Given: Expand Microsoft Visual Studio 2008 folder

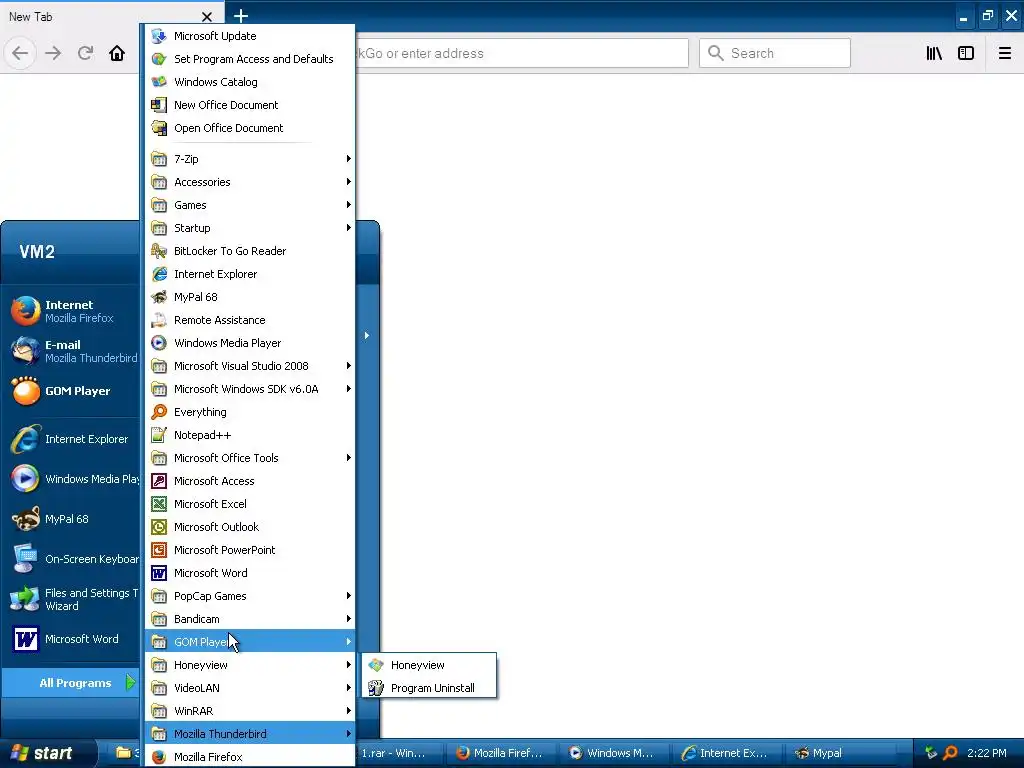Looking at the screenshot, I should click(x=249, y=366).
